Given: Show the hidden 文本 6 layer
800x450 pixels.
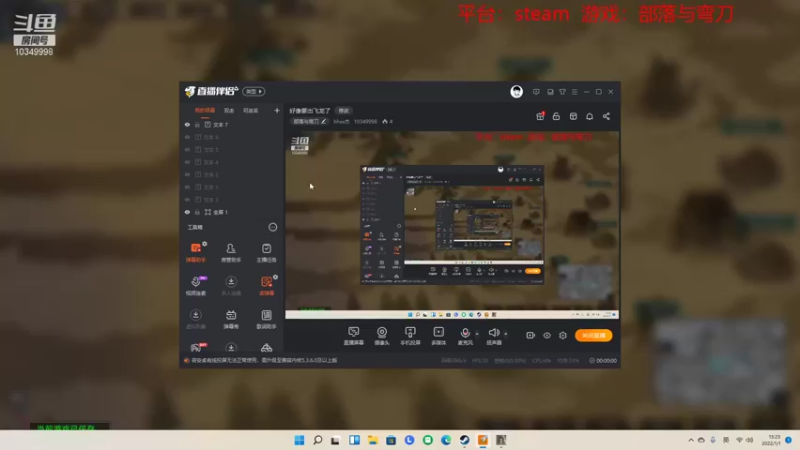Looking at the screenshot, I should [x=187, y=137].
